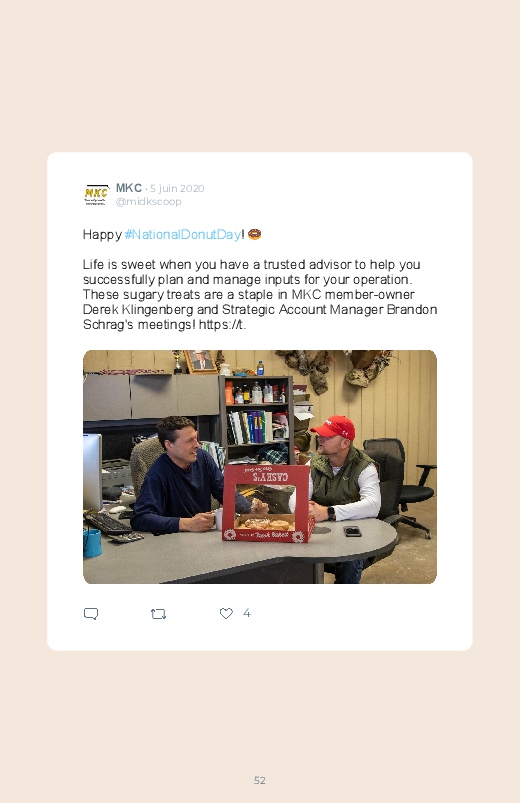Click the retweet arrows icon
Screen dimensions: 520x803
[158, 614]
